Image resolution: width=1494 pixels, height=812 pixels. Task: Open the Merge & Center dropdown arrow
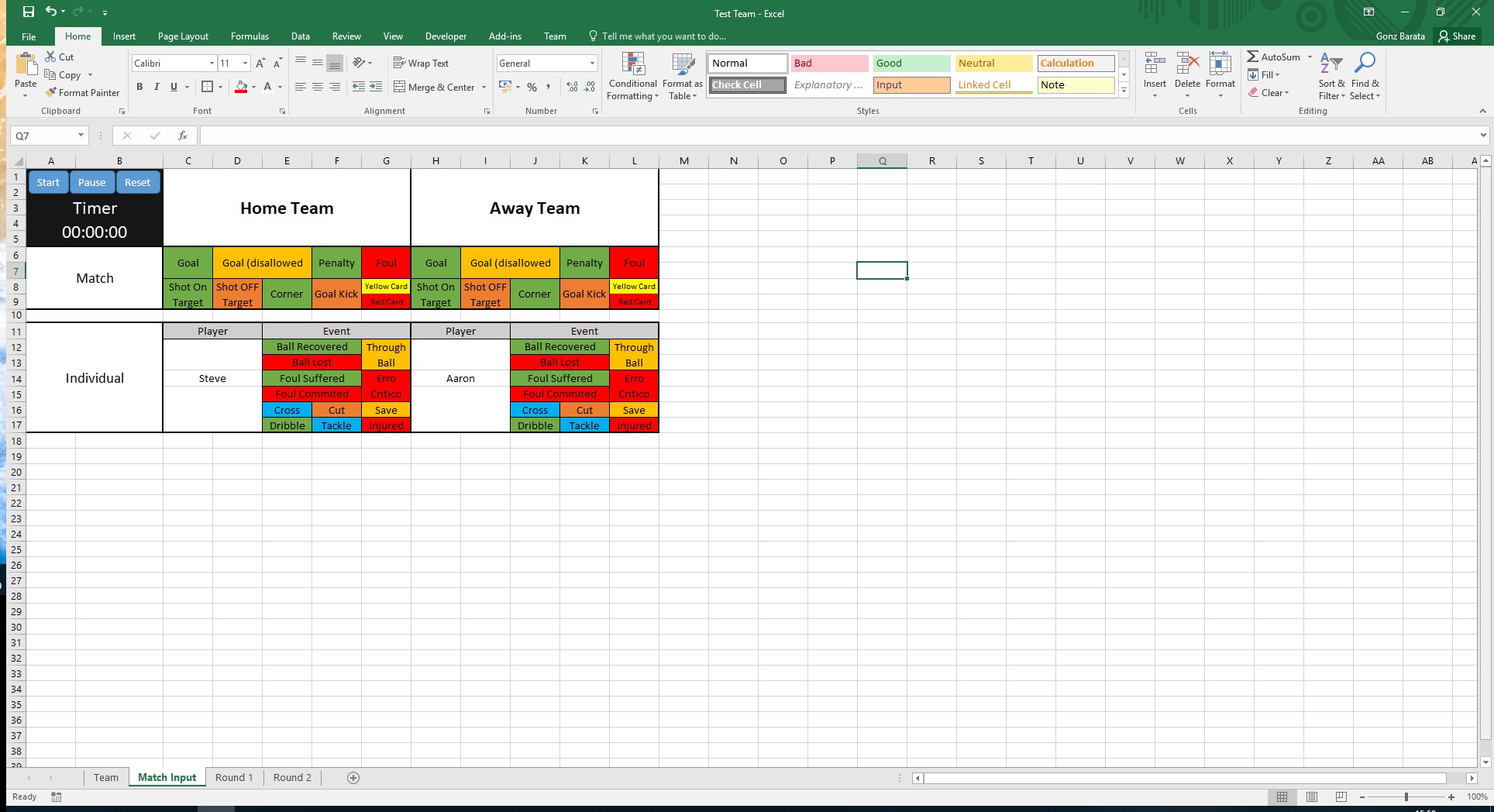click(x=483, y=87)
